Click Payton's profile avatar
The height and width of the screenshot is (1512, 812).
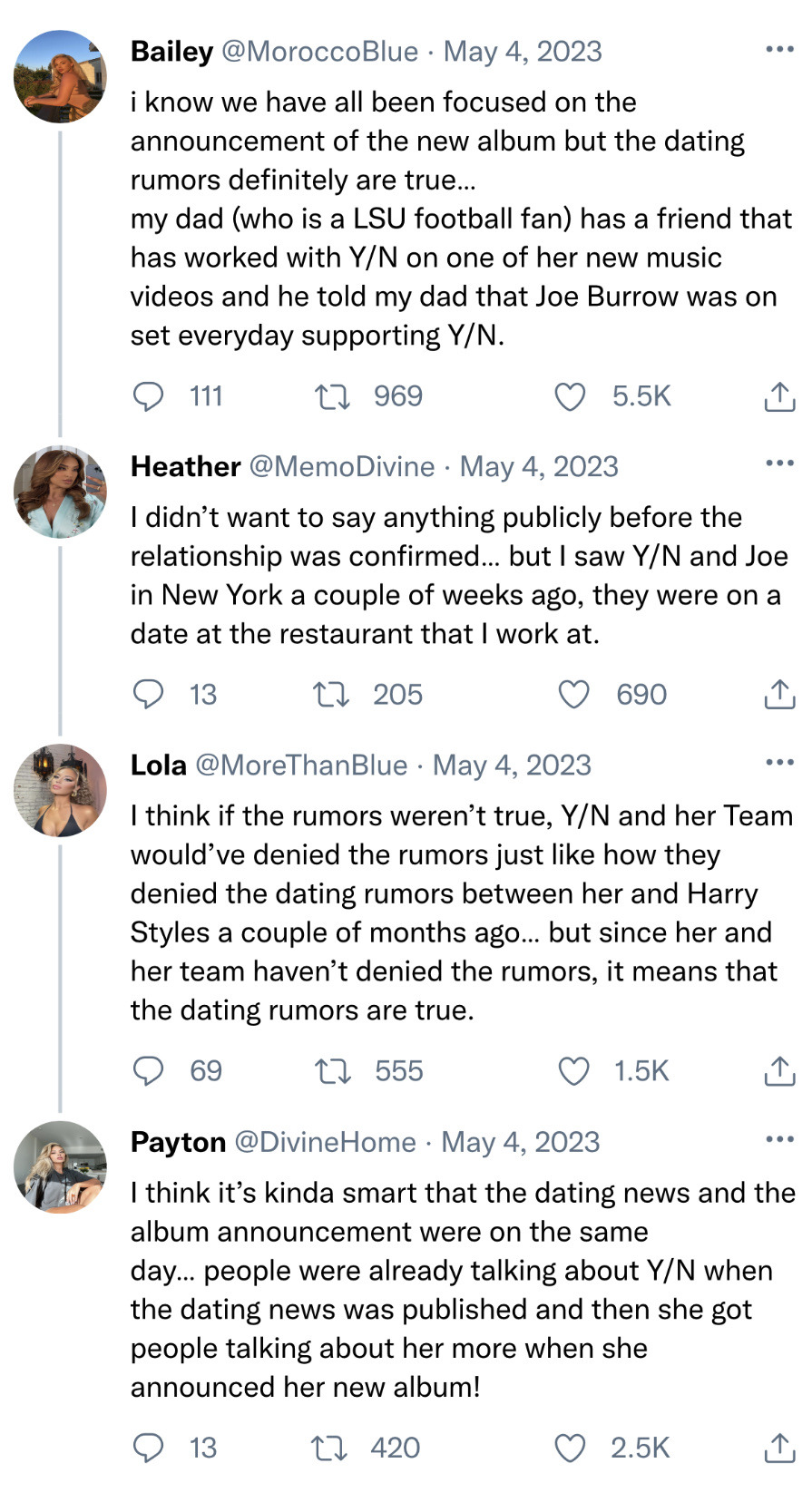pyautogui.click(x=60, y=1166)
